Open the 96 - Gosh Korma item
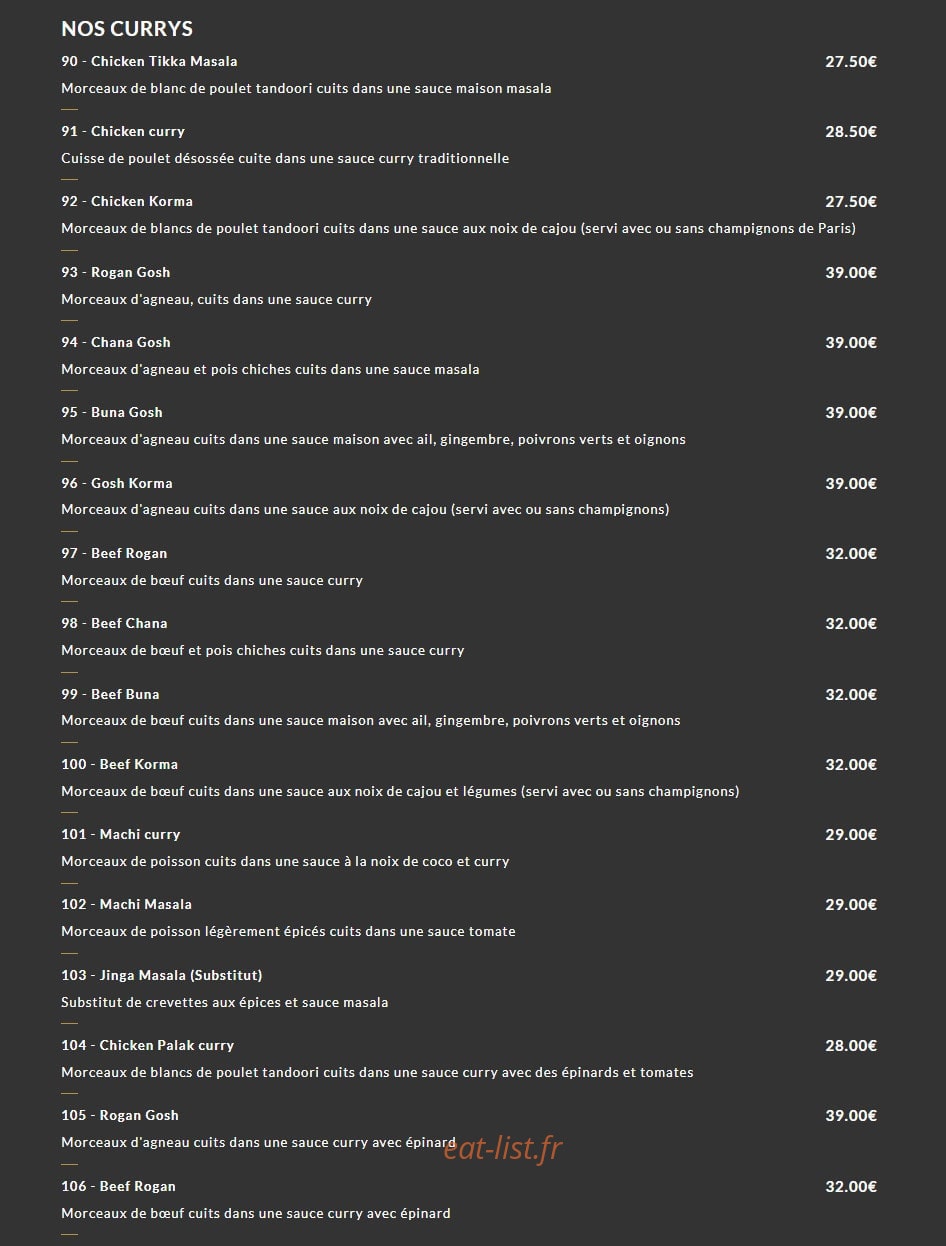Viewport: 946px width, 1246px height. (x=117, y=483)
